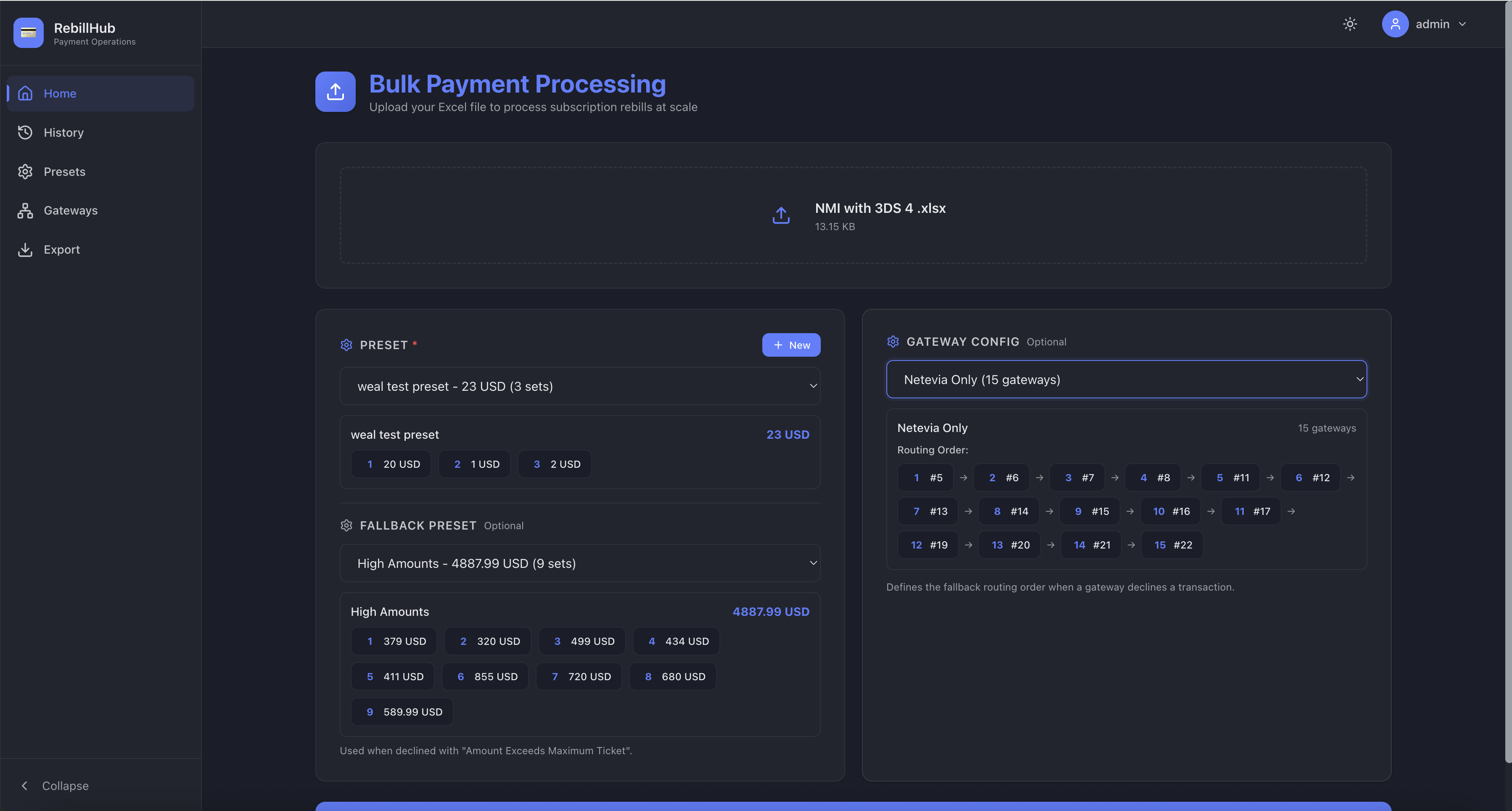Screen dimensions: 1512x811
Task: Click the page vertical scrollbar
Action: [x=1508, y=382]
